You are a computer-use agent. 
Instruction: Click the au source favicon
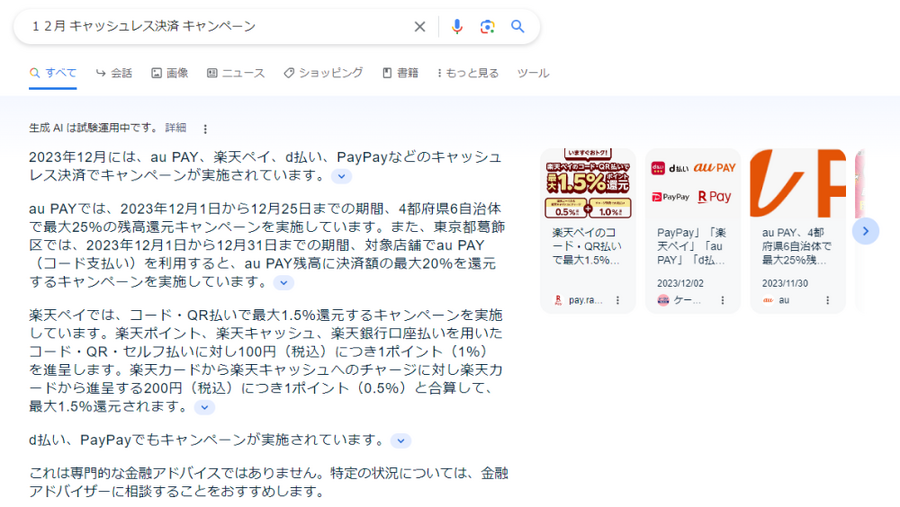pos(768,300)
